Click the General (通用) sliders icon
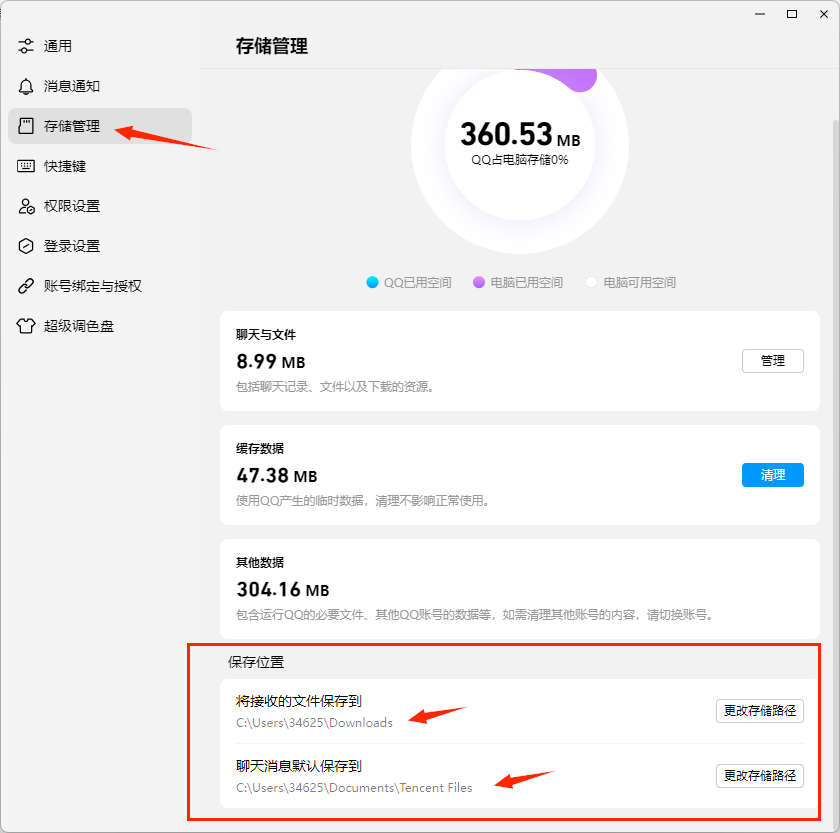This screenshot has height=833, width=840. coord(26,46)
